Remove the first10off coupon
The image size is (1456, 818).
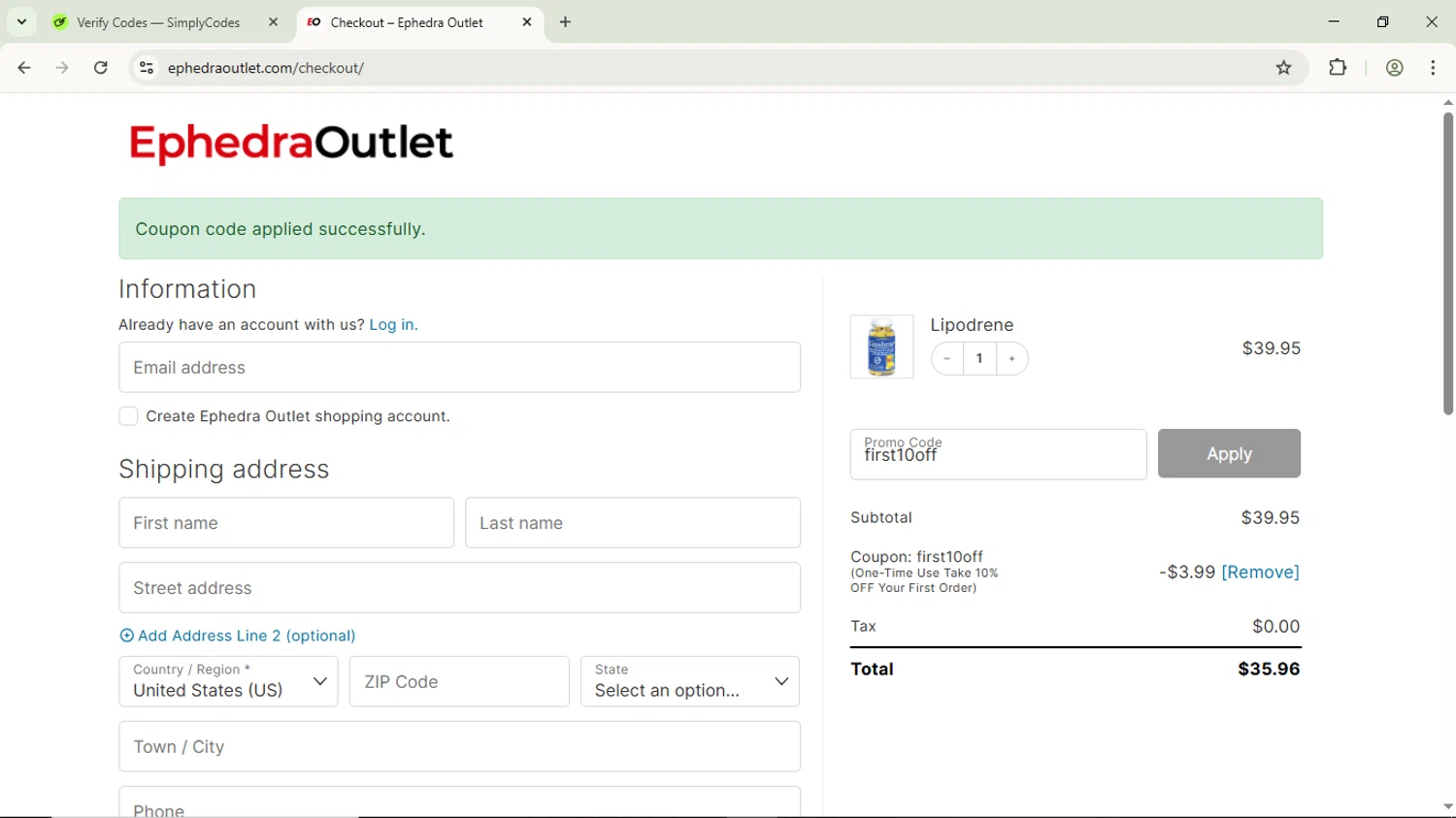(1260, 572)
